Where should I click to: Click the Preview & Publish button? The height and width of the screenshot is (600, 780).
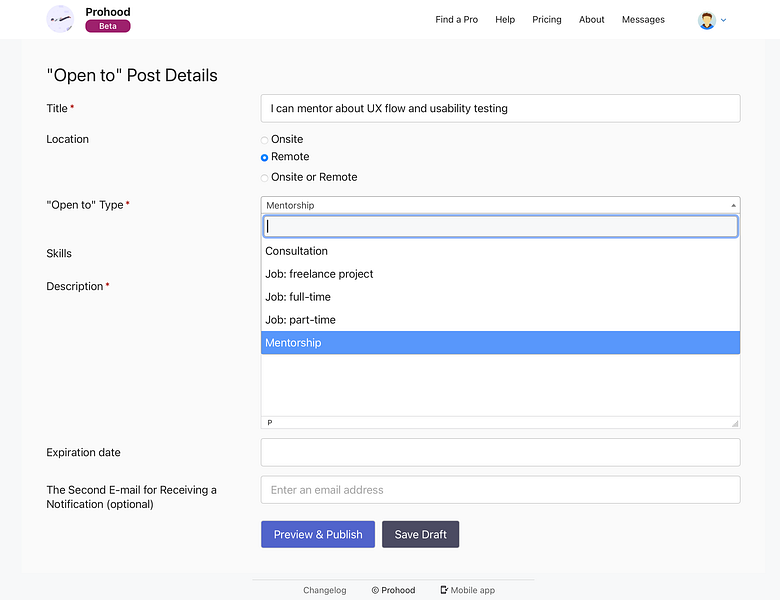[318, 534]
